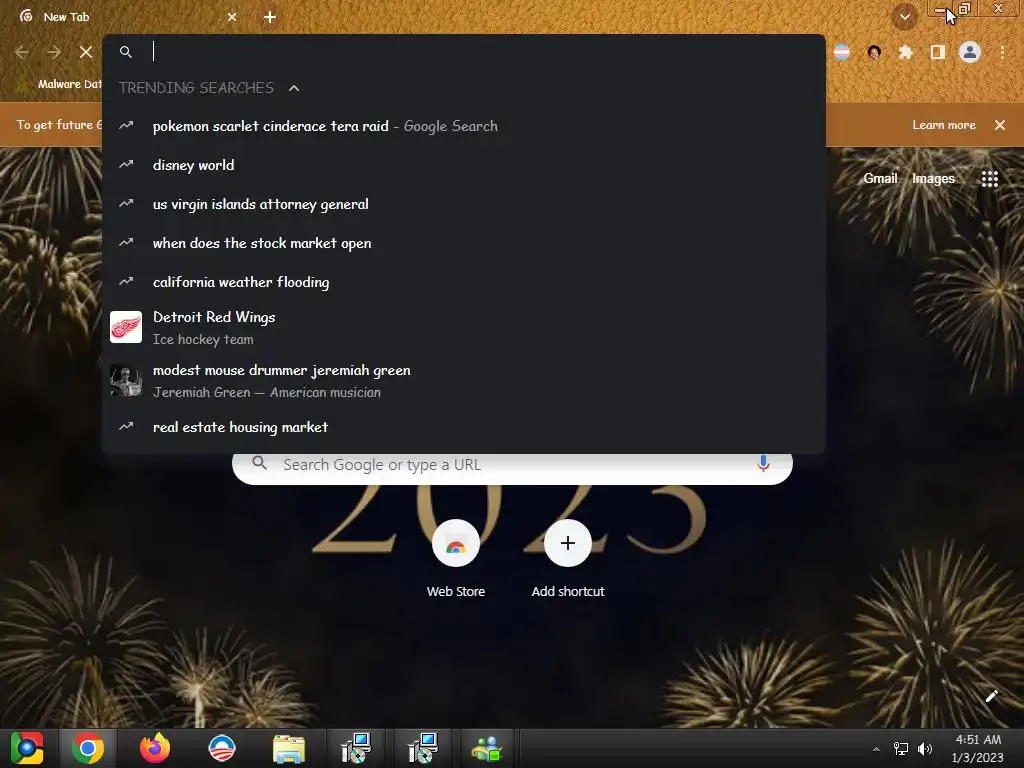
Task: Open the Chrome profile avatar menu
Action: 970,52
